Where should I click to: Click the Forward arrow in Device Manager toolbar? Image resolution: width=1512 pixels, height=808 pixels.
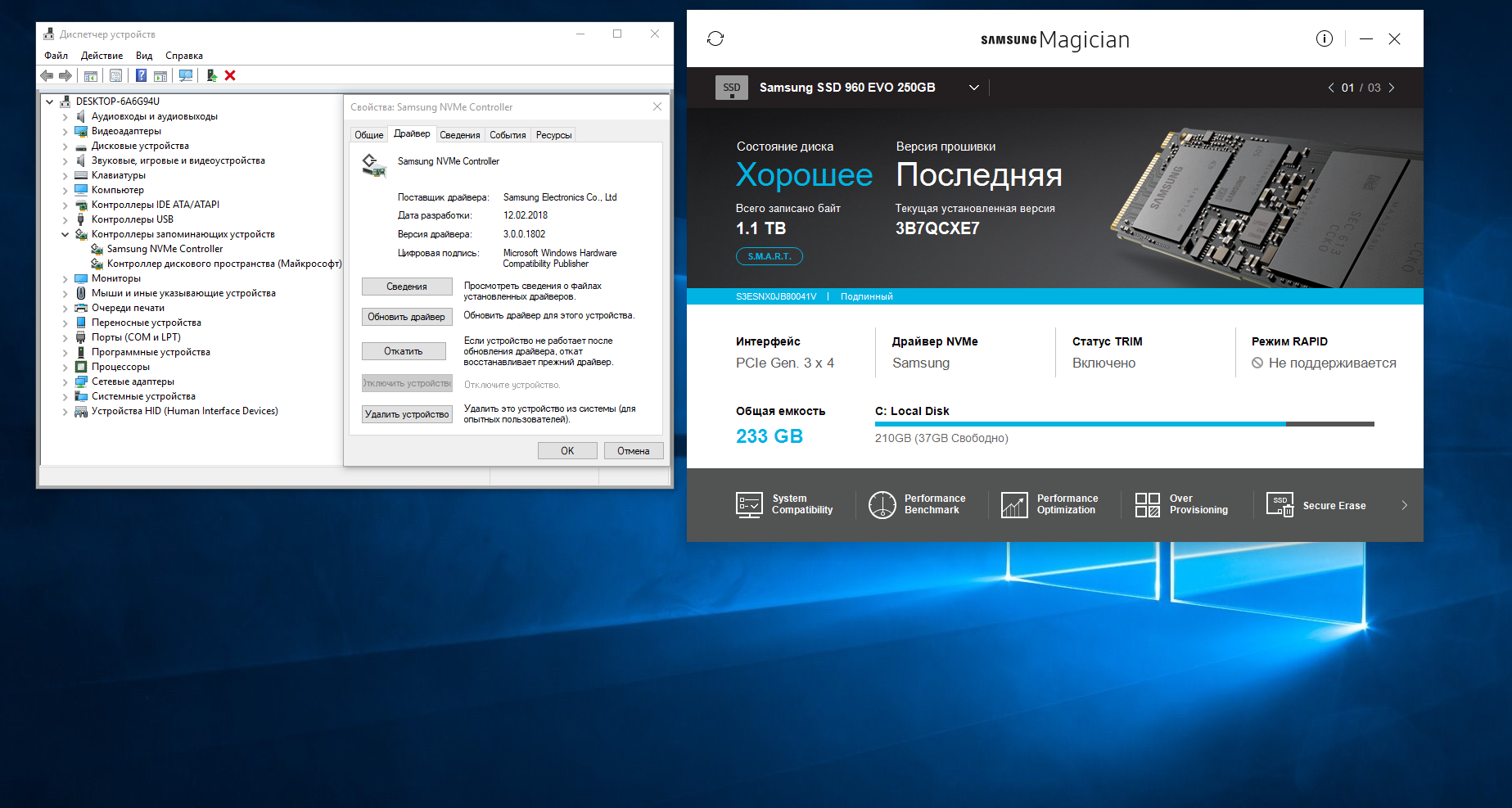(65, 75)
